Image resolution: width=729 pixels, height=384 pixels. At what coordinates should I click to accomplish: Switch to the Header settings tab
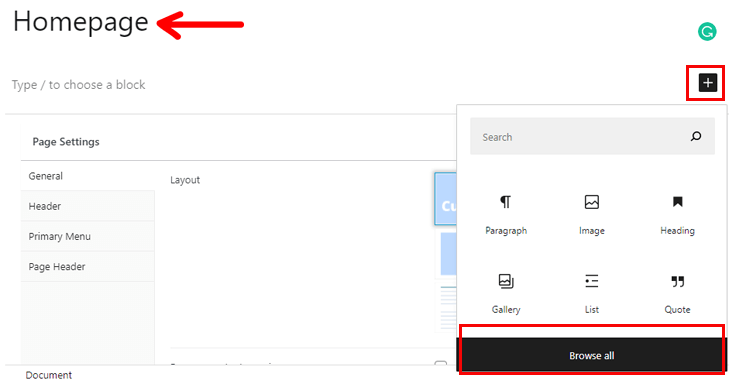[x=87, y=206]
